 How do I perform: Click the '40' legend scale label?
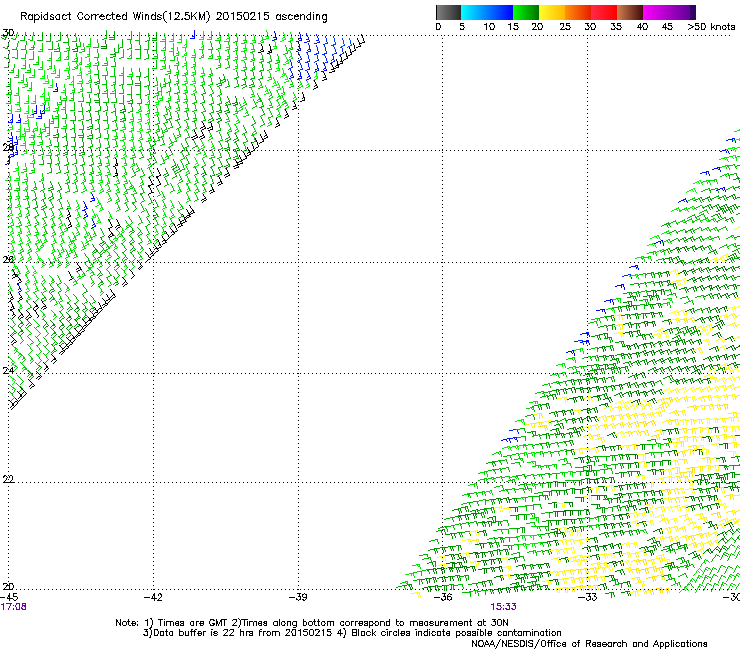click(642, 27)
